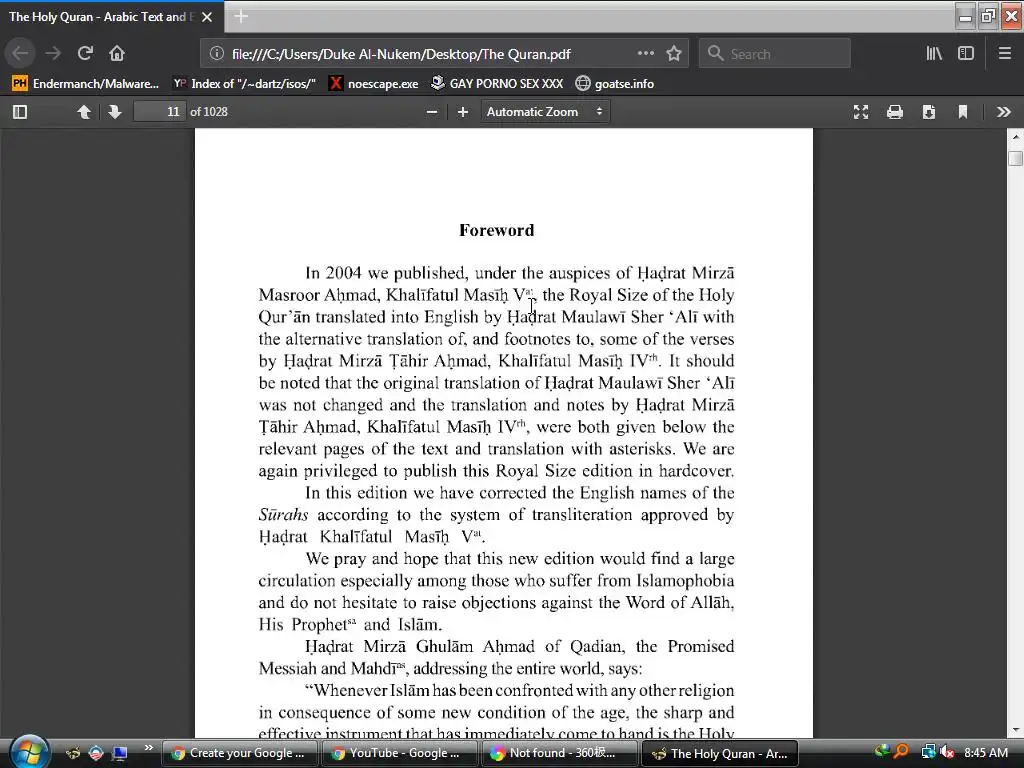Open page actions three-dot menu
1024x768 pixels.
pyautogui.click(x=645, y=53)
